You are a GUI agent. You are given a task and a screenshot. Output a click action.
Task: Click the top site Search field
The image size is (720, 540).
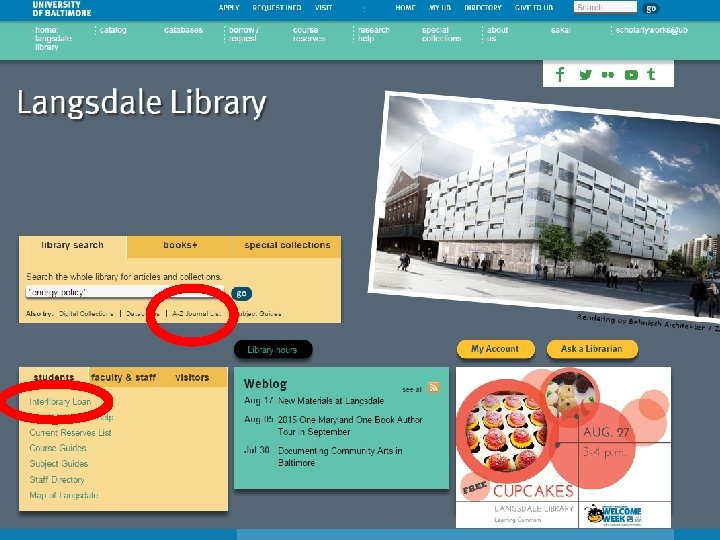click(x=605, y=7)
